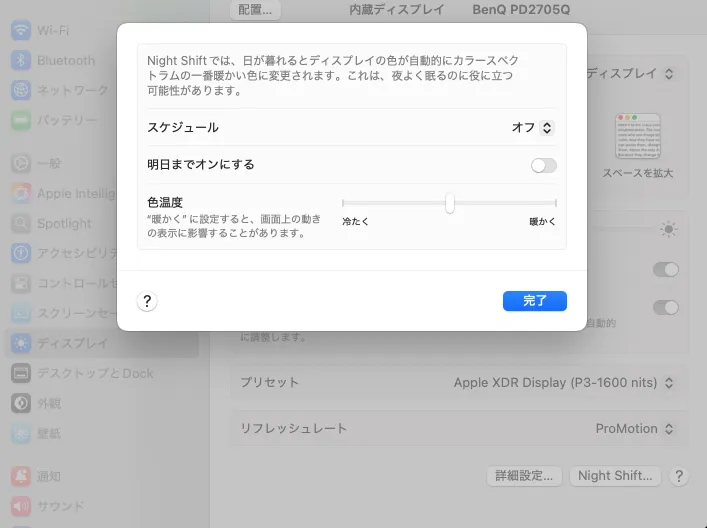The width and height of the screenshot is (707, 528).
Task: Click the スクリーンセーバ icon
Action: [21, 313]
